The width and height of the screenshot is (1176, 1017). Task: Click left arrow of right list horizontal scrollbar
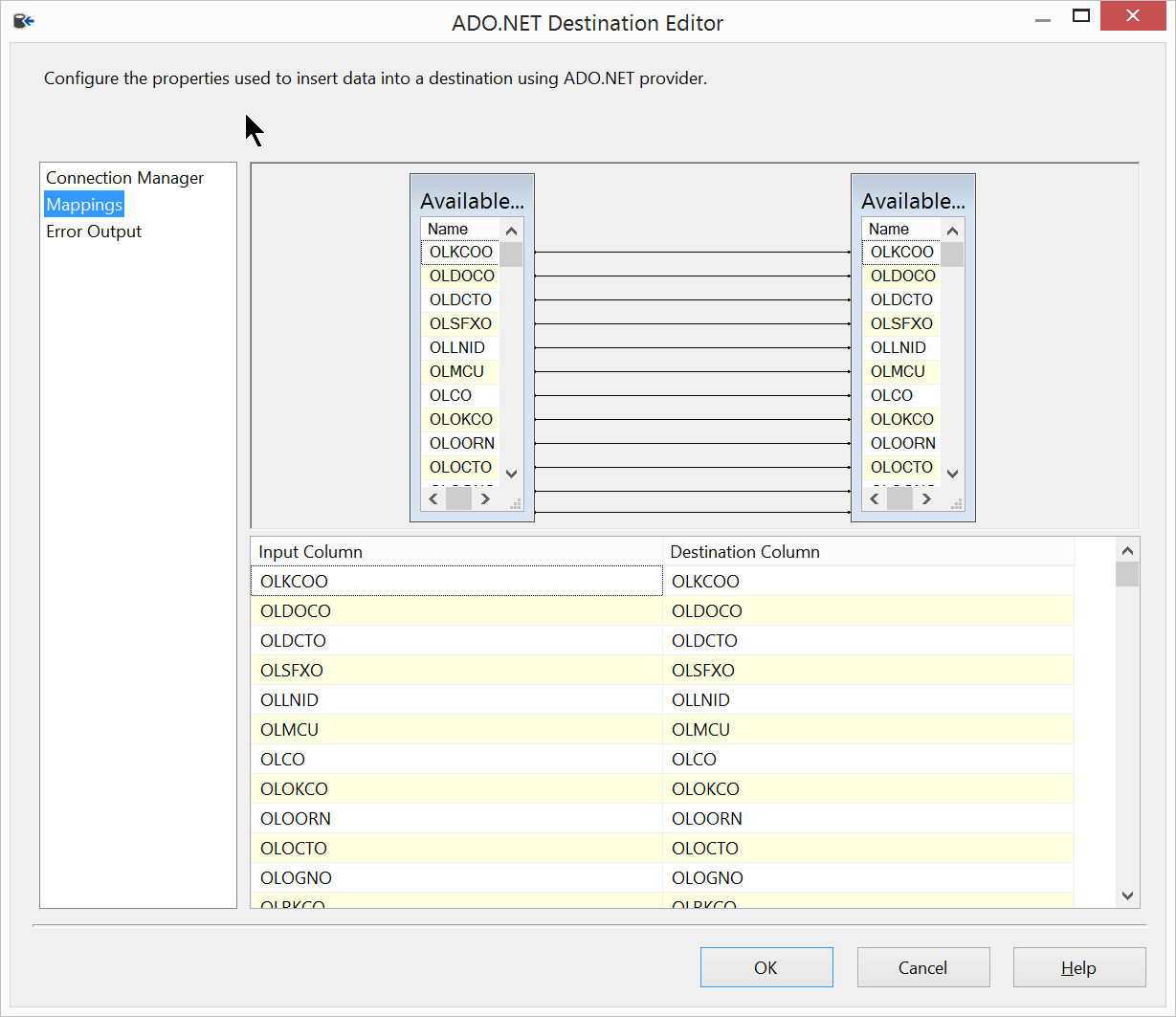875,499
